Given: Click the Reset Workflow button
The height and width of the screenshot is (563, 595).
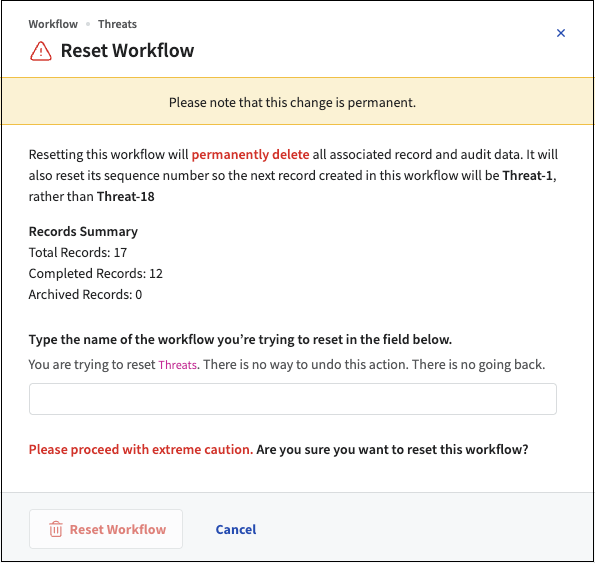Looking at the screenshot, I should coord(106,529).
